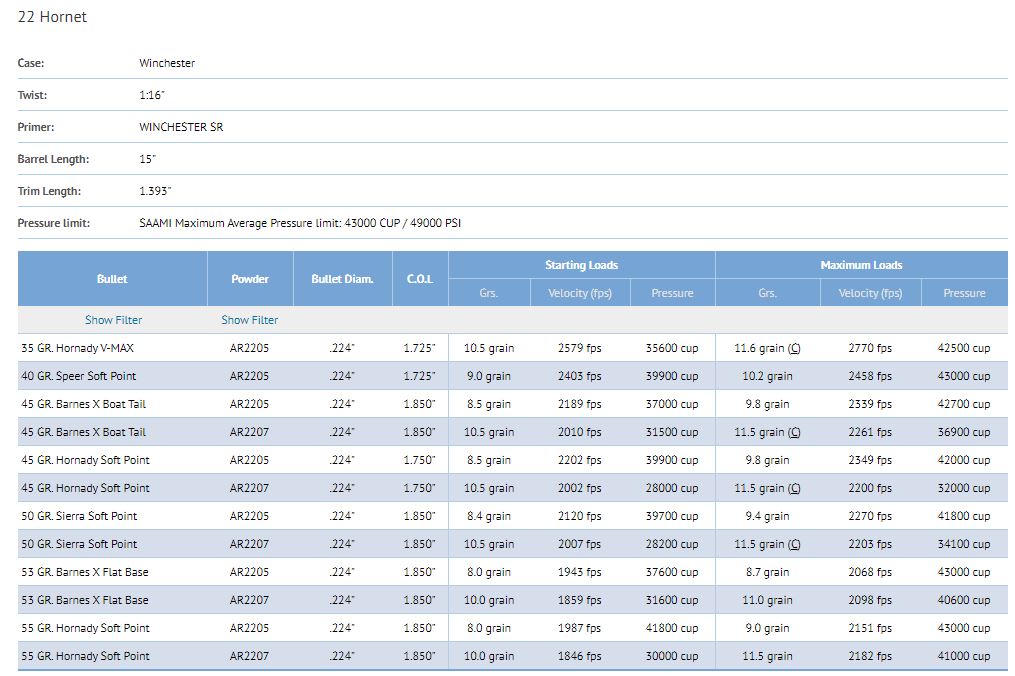1015x676 pixels.
Task: Click the Winchester case value
Action: (x=167, y=63)
